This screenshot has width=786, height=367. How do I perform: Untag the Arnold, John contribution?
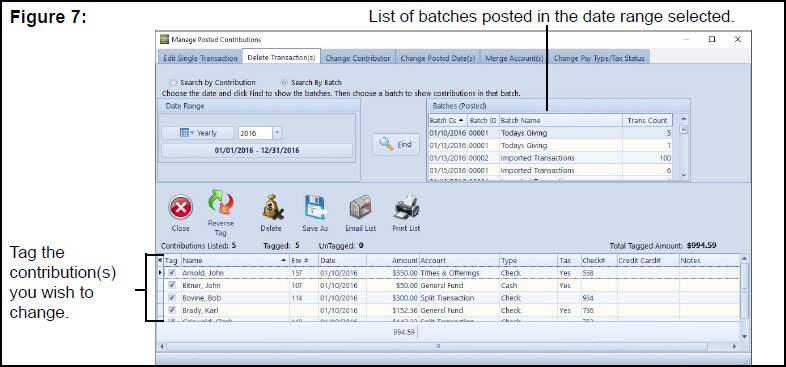pyautogui.click(x=172, y=273)
